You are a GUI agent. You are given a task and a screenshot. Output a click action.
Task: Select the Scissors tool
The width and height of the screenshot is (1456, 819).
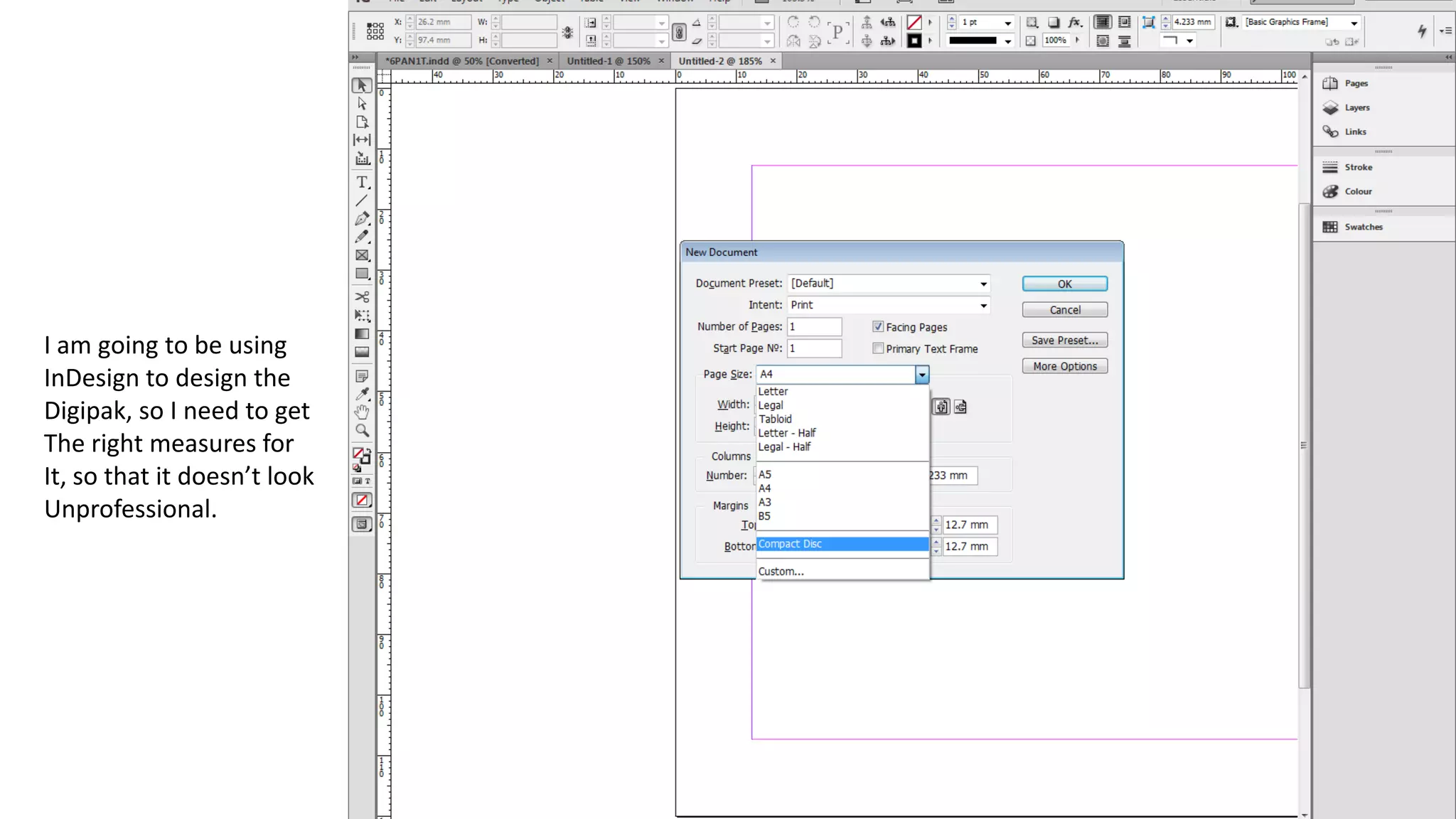(362, 297)
